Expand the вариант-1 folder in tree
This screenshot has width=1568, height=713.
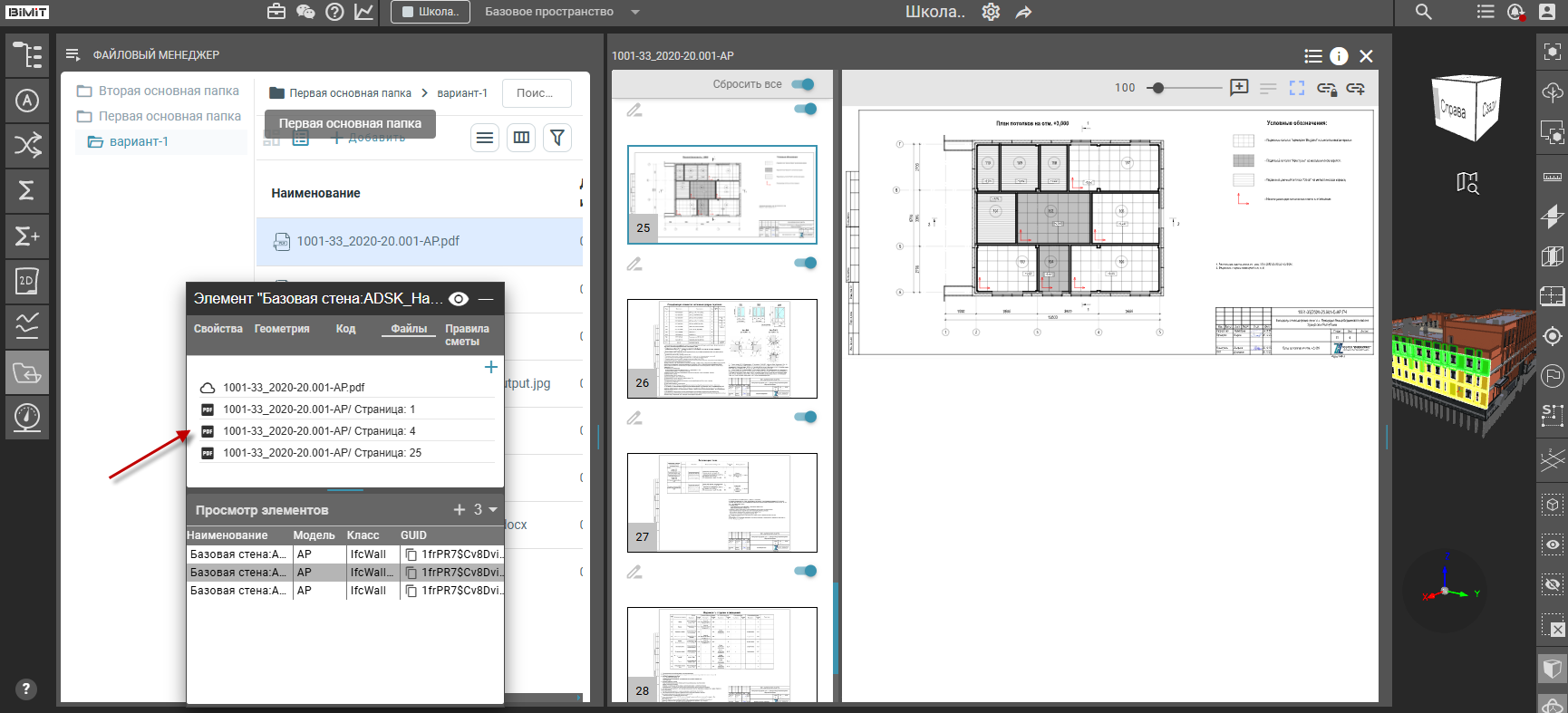(x=139, y=141)
